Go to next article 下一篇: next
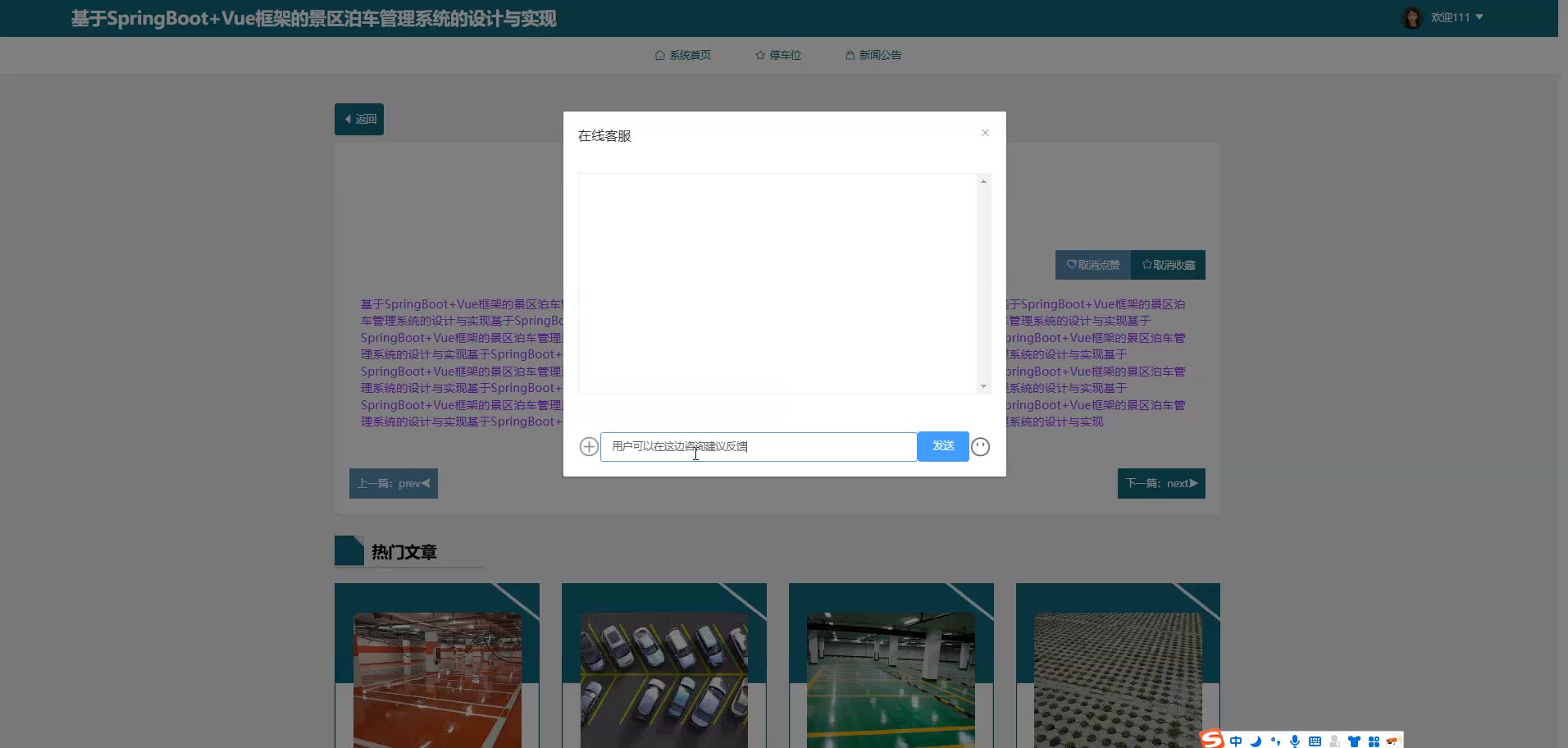 (1161, 483)
